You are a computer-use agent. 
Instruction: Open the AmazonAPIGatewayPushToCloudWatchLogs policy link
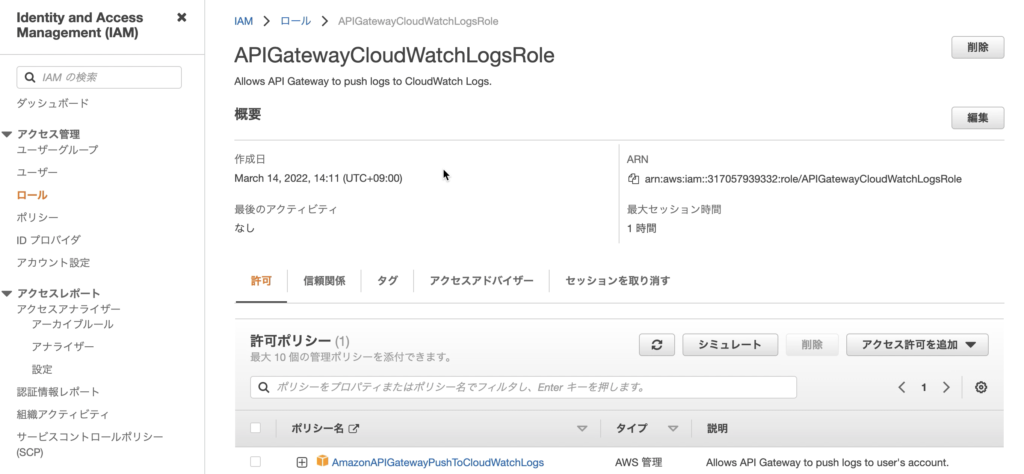click(438, 462)
